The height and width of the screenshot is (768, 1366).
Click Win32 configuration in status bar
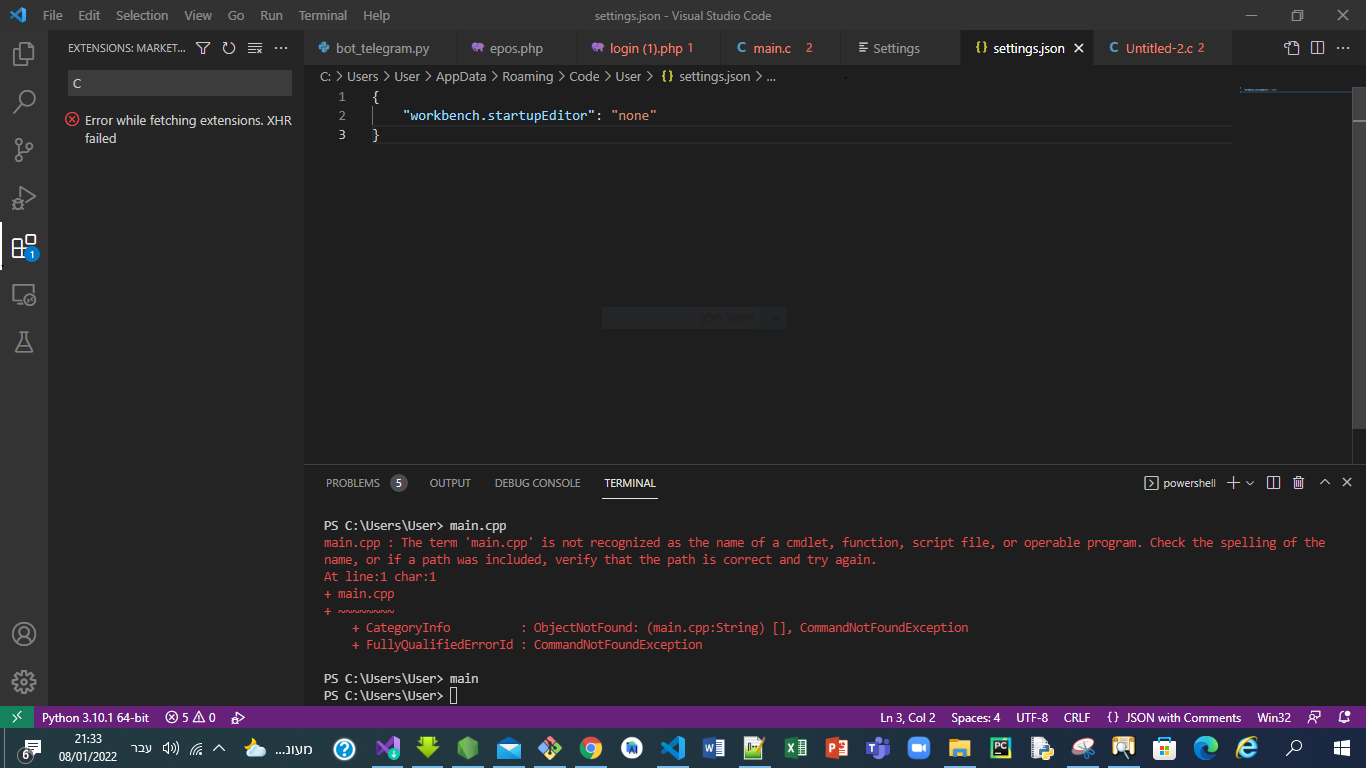coord(1274,717)
